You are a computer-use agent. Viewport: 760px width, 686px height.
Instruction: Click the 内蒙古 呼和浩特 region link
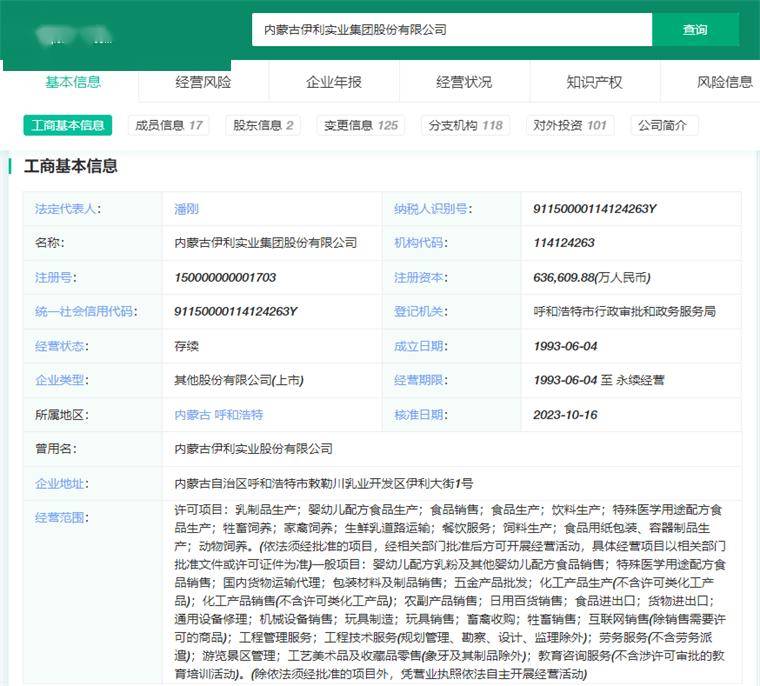pyautogui.click(x=219, y=415)
